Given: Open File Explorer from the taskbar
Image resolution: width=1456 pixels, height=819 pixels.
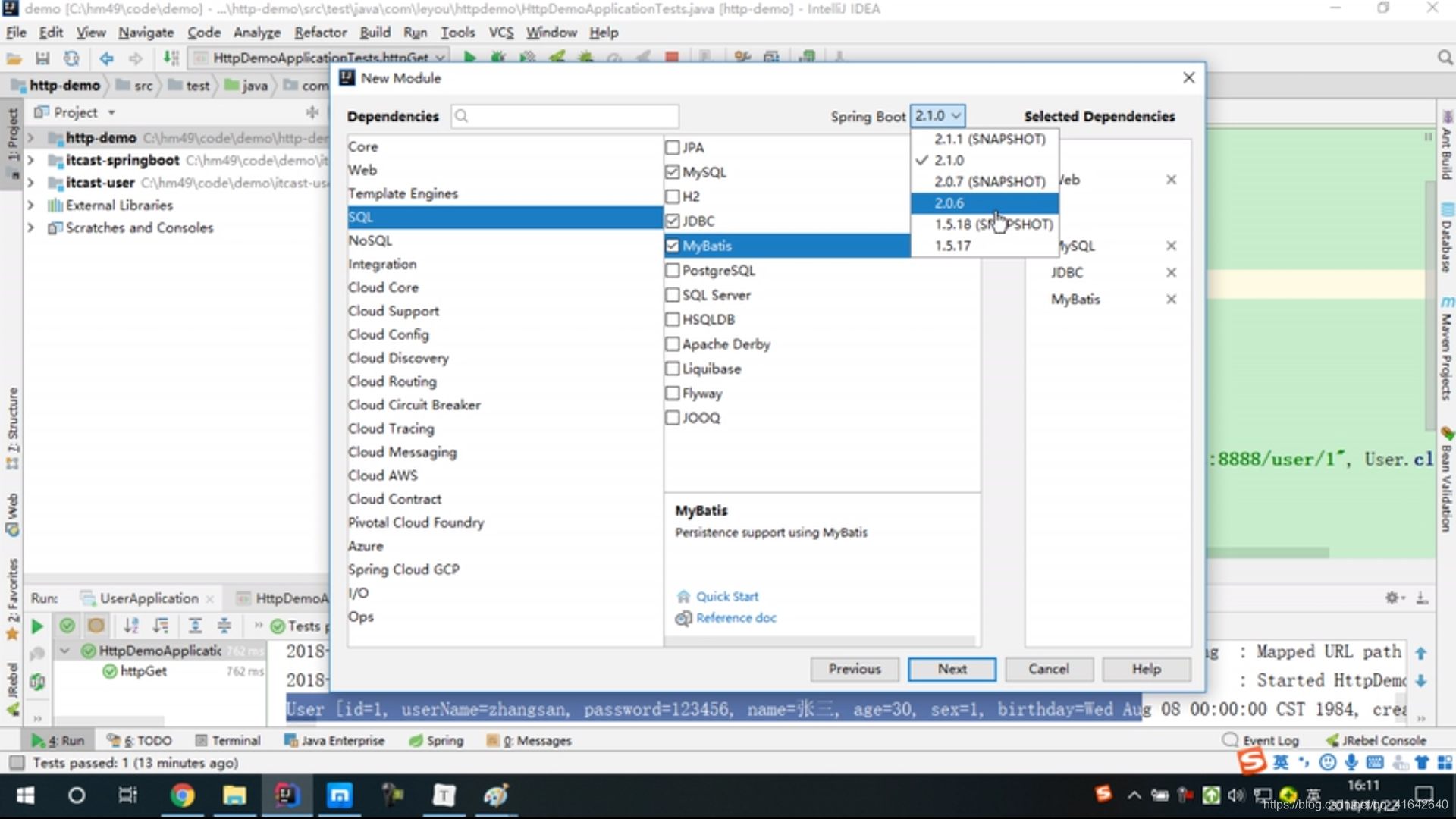Looking at the screenshot, I should pyautogui.click(x=234, y=795).
